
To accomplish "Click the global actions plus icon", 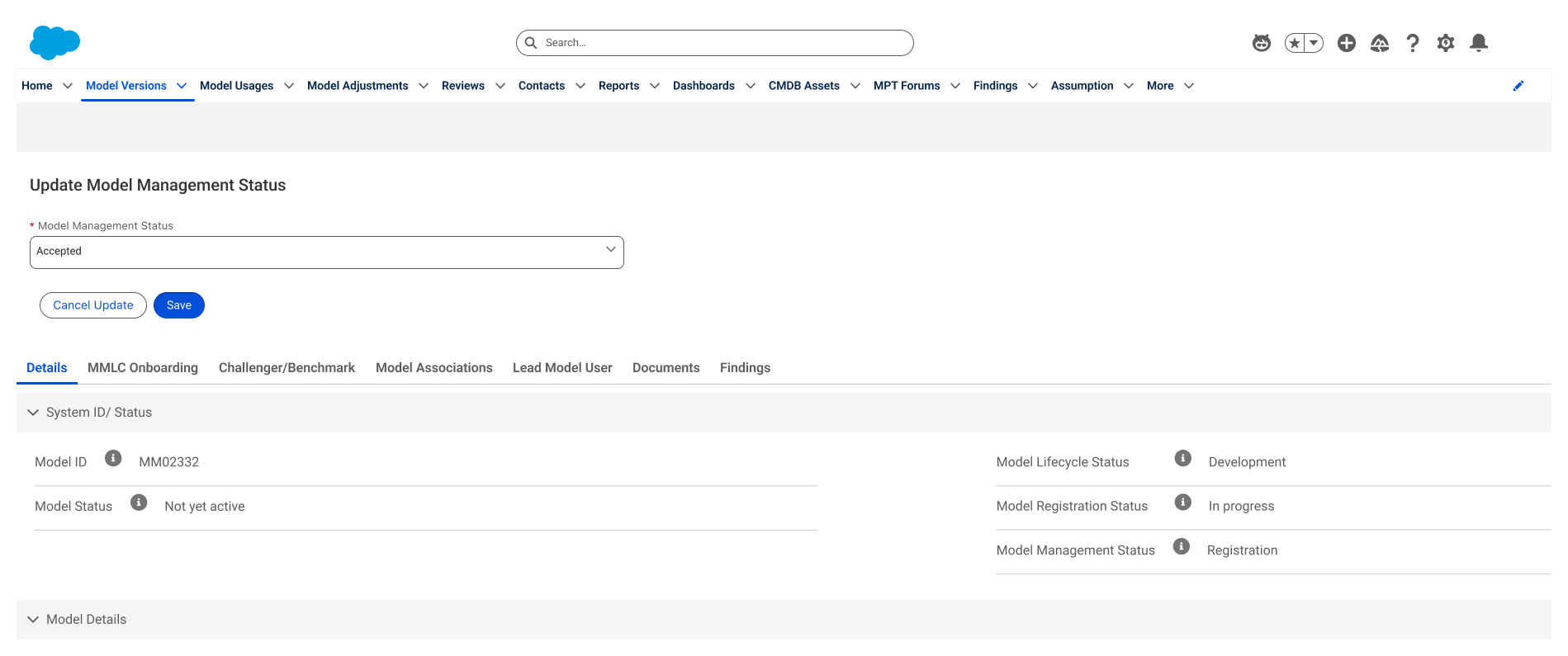I will click(x=1347, y=43).
